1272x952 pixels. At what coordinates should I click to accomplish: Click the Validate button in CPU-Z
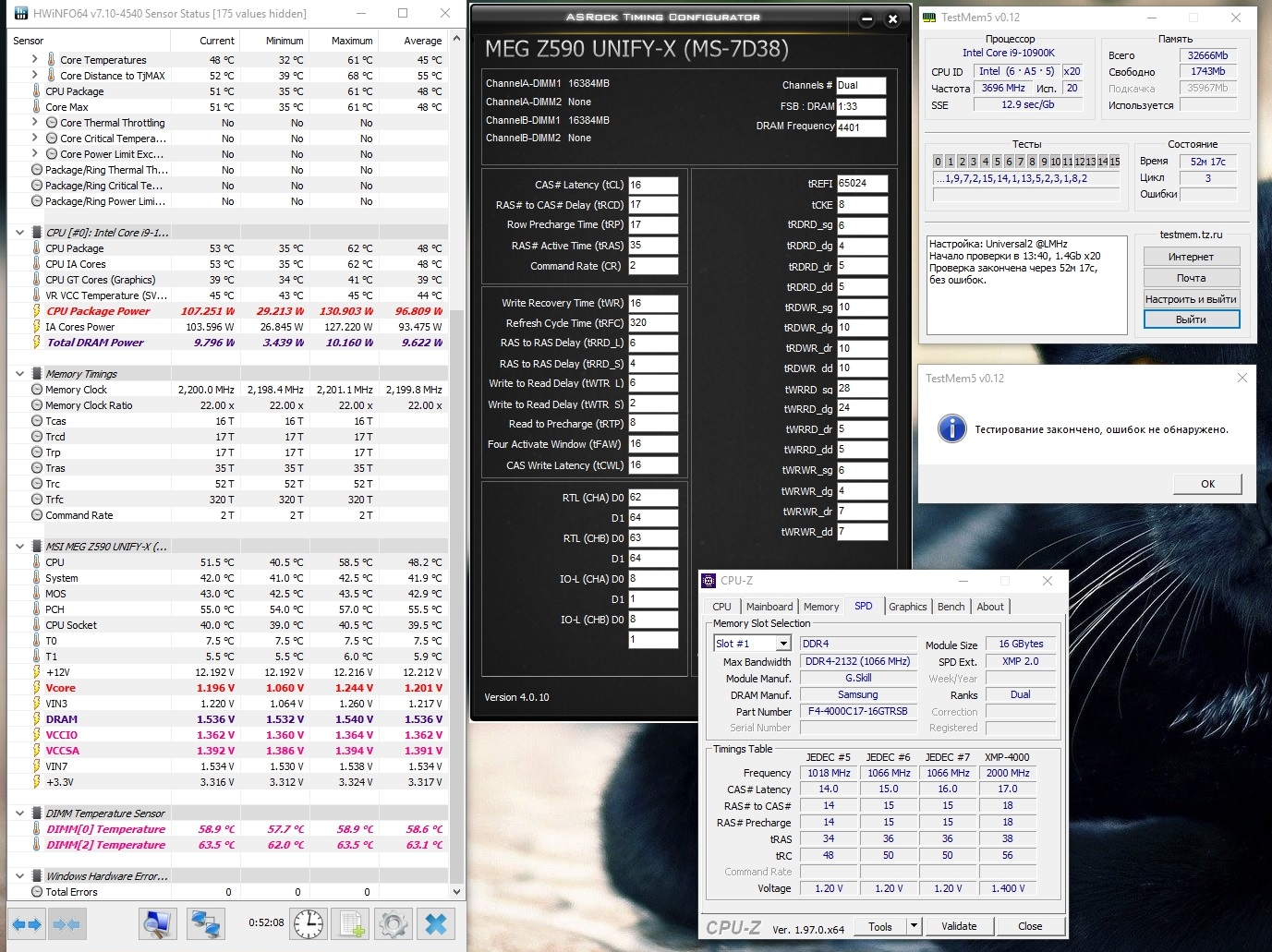point(959,926)
